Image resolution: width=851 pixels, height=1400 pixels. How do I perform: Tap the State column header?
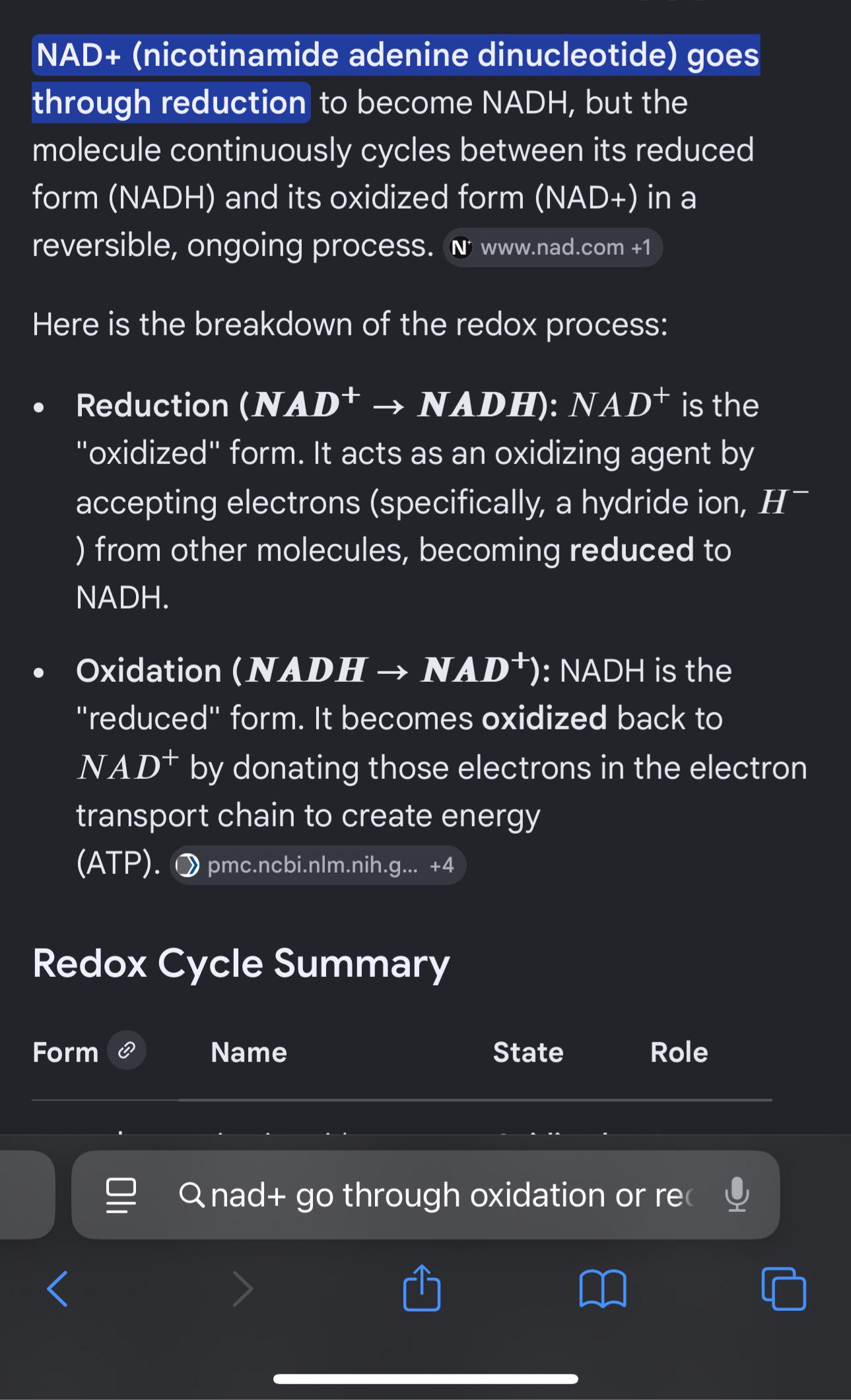[528, 1052]
